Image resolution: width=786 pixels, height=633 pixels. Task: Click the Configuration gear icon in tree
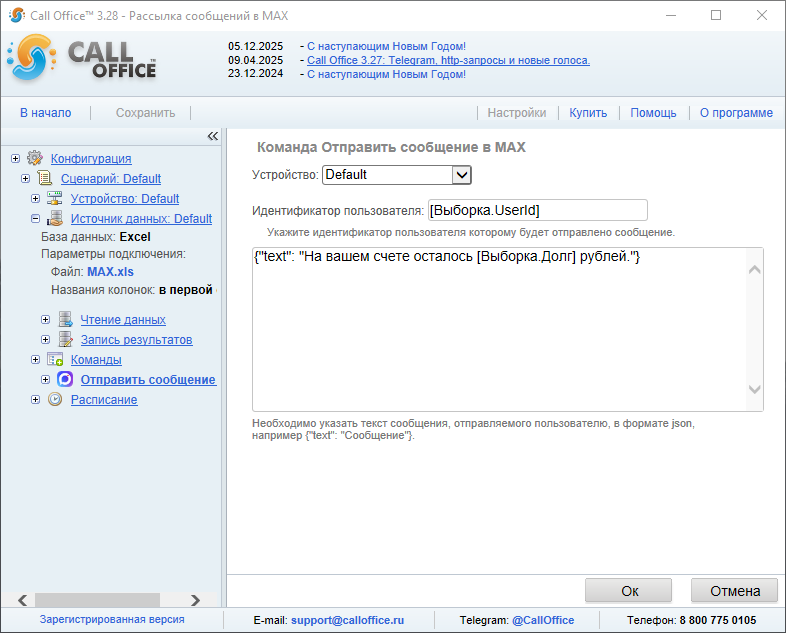[x=35, y=158]
